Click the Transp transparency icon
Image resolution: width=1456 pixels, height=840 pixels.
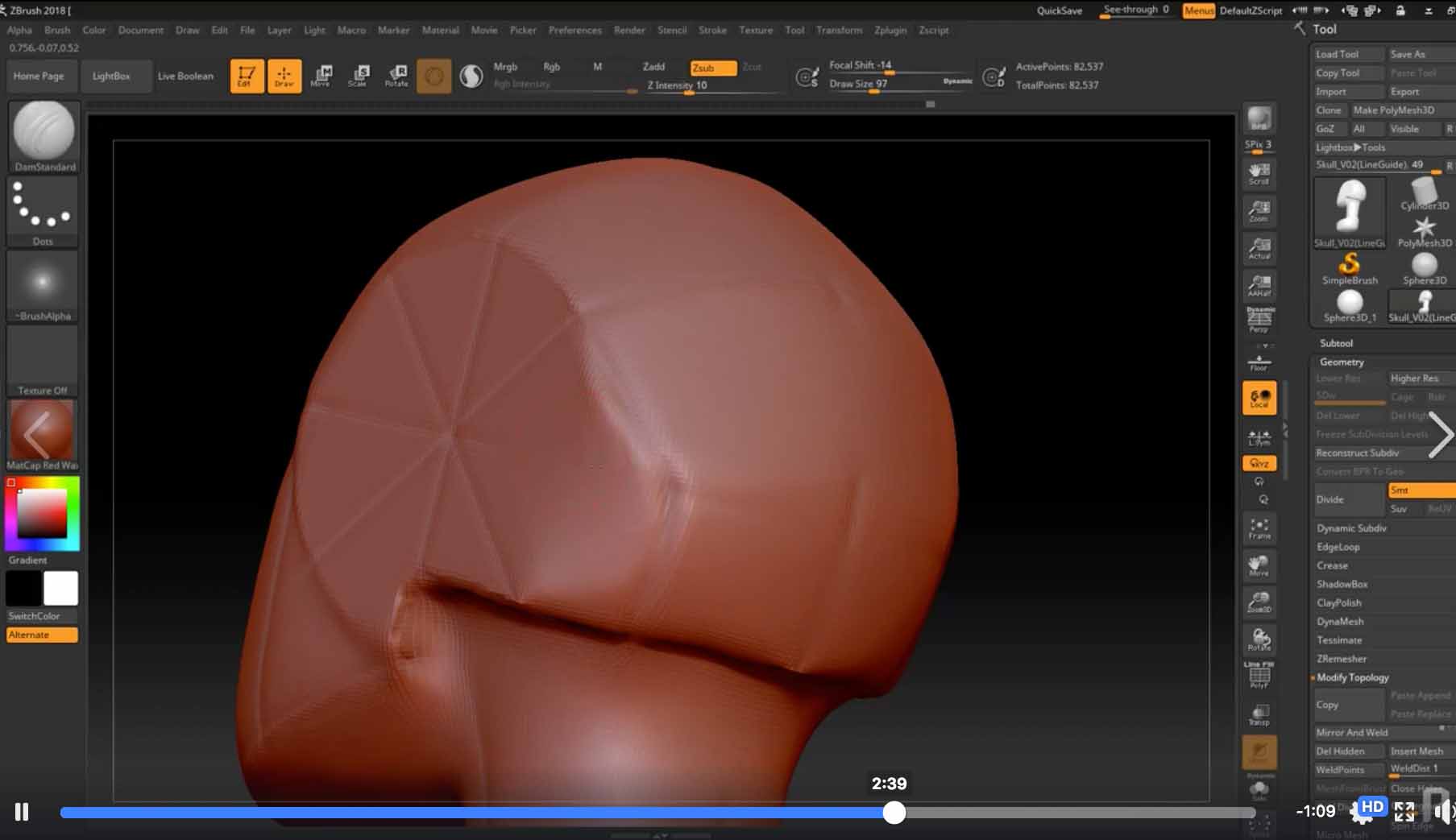(1259, 714)
